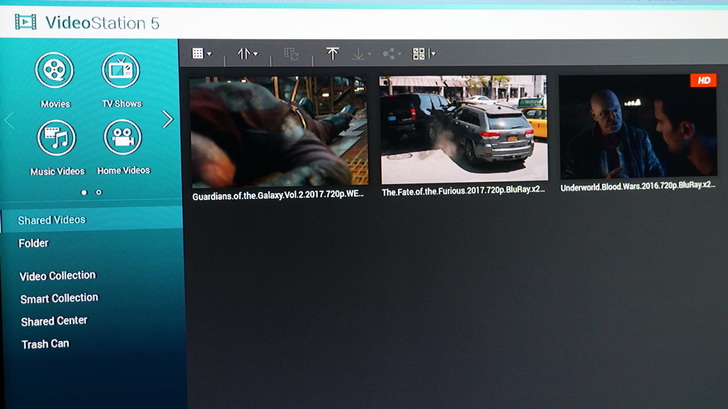The height and width of the screenshot is (409, 728).
Task: Click the VideoStation 5 title text
Action: tap(102, 23)
